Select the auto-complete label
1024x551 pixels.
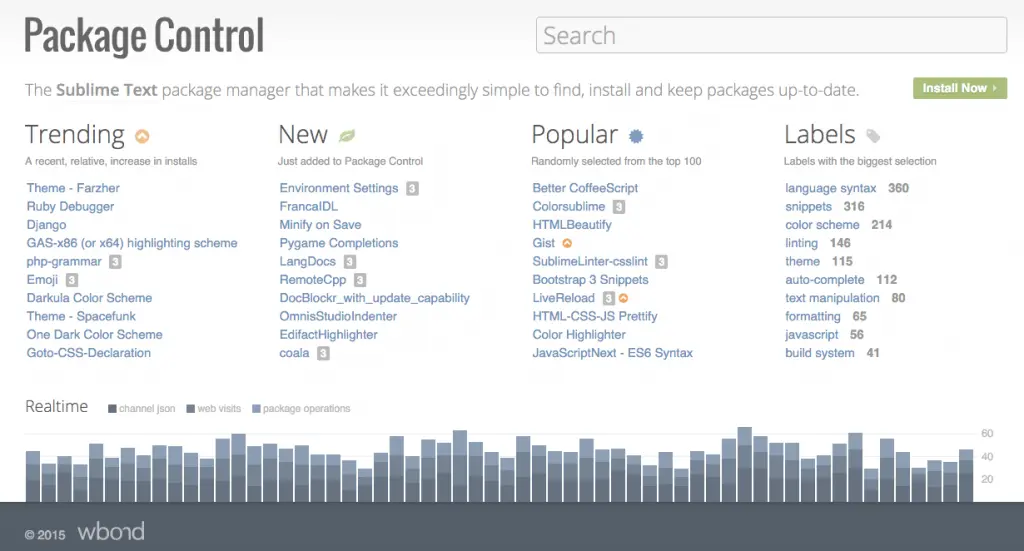(x=825, y=279)
